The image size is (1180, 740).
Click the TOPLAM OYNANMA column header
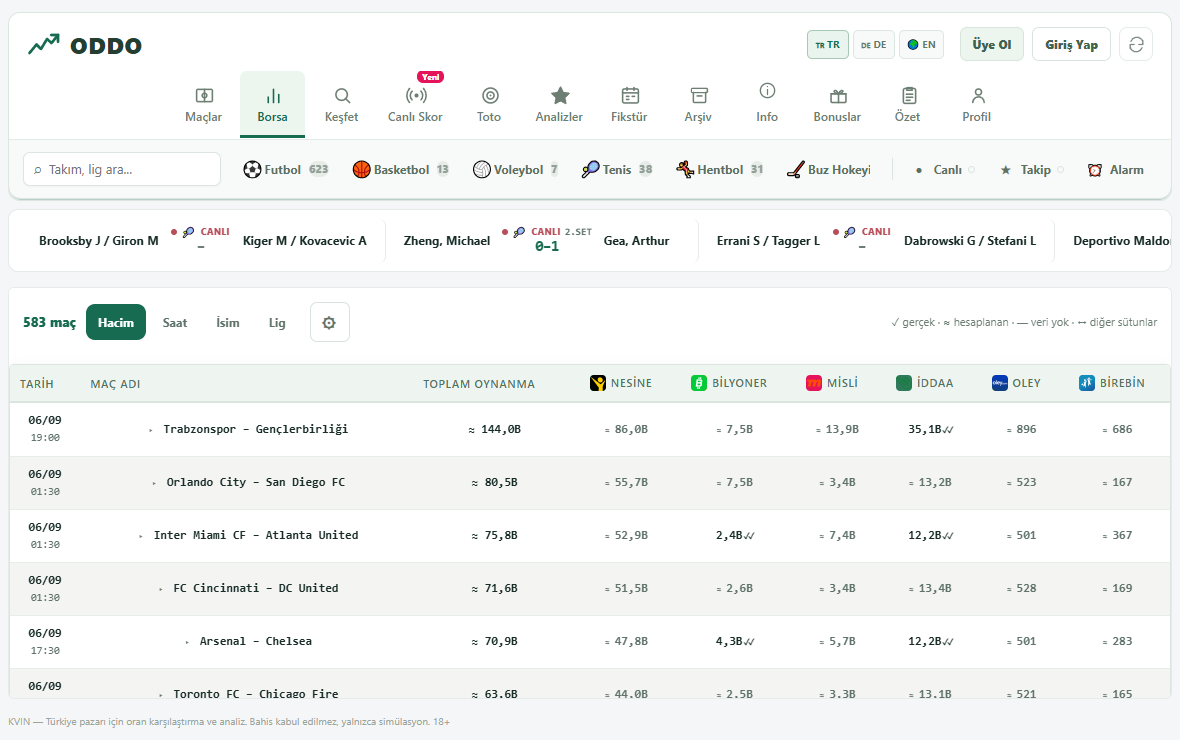479,384
